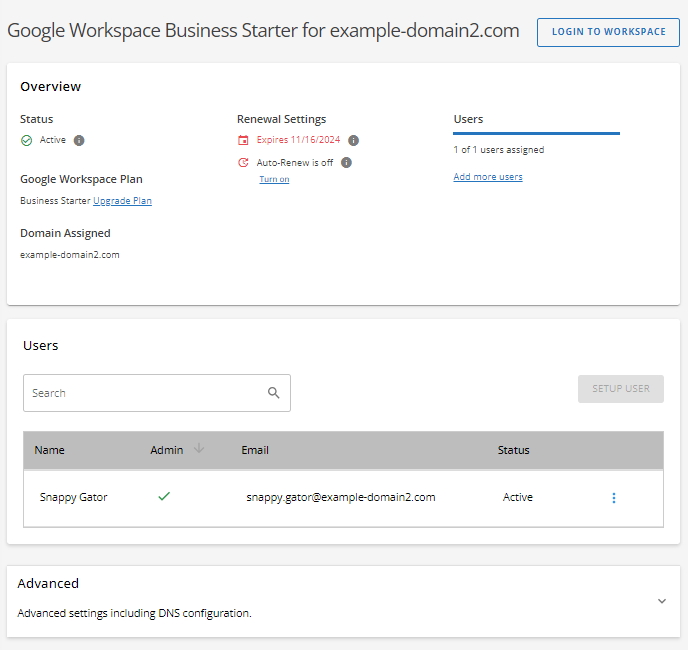Click the Active status cell for Snappy Gator
The height and width of the screenshot is (650, 688).
pos(518,497)
